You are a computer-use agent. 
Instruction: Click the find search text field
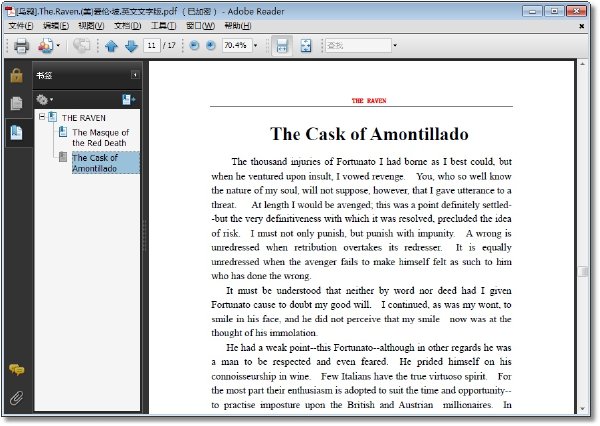(x=359, y=46)
